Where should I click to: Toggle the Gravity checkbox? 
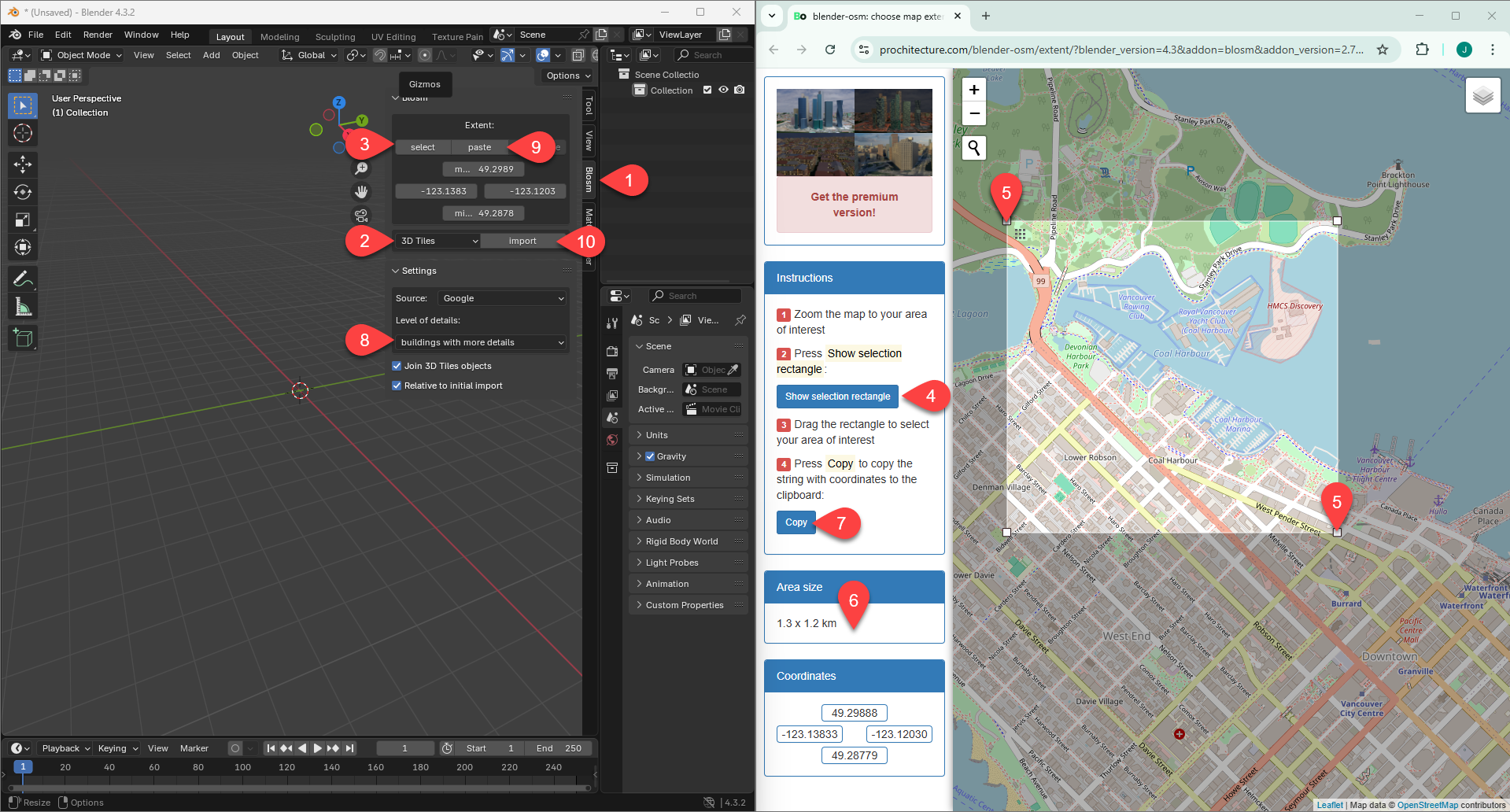pos(650,456)
